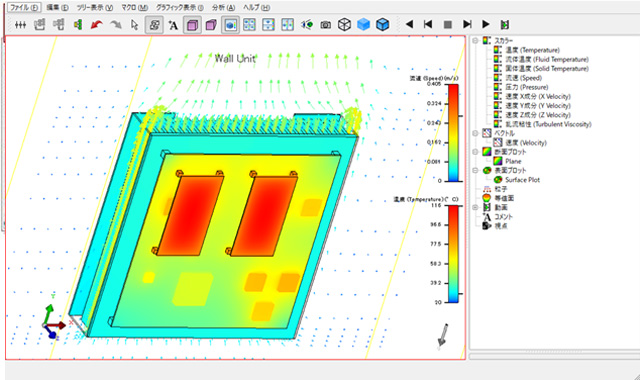Select 流速 (Speed) scalar item

pyautogui.click(x=524, y=78)
